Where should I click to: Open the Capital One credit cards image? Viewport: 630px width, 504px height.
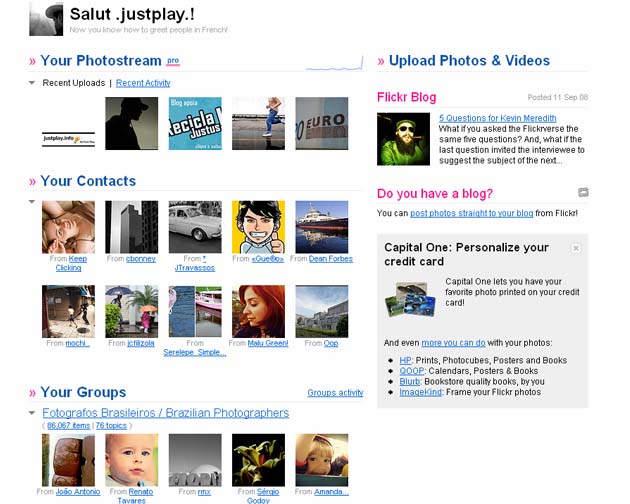tap(410, 299)
